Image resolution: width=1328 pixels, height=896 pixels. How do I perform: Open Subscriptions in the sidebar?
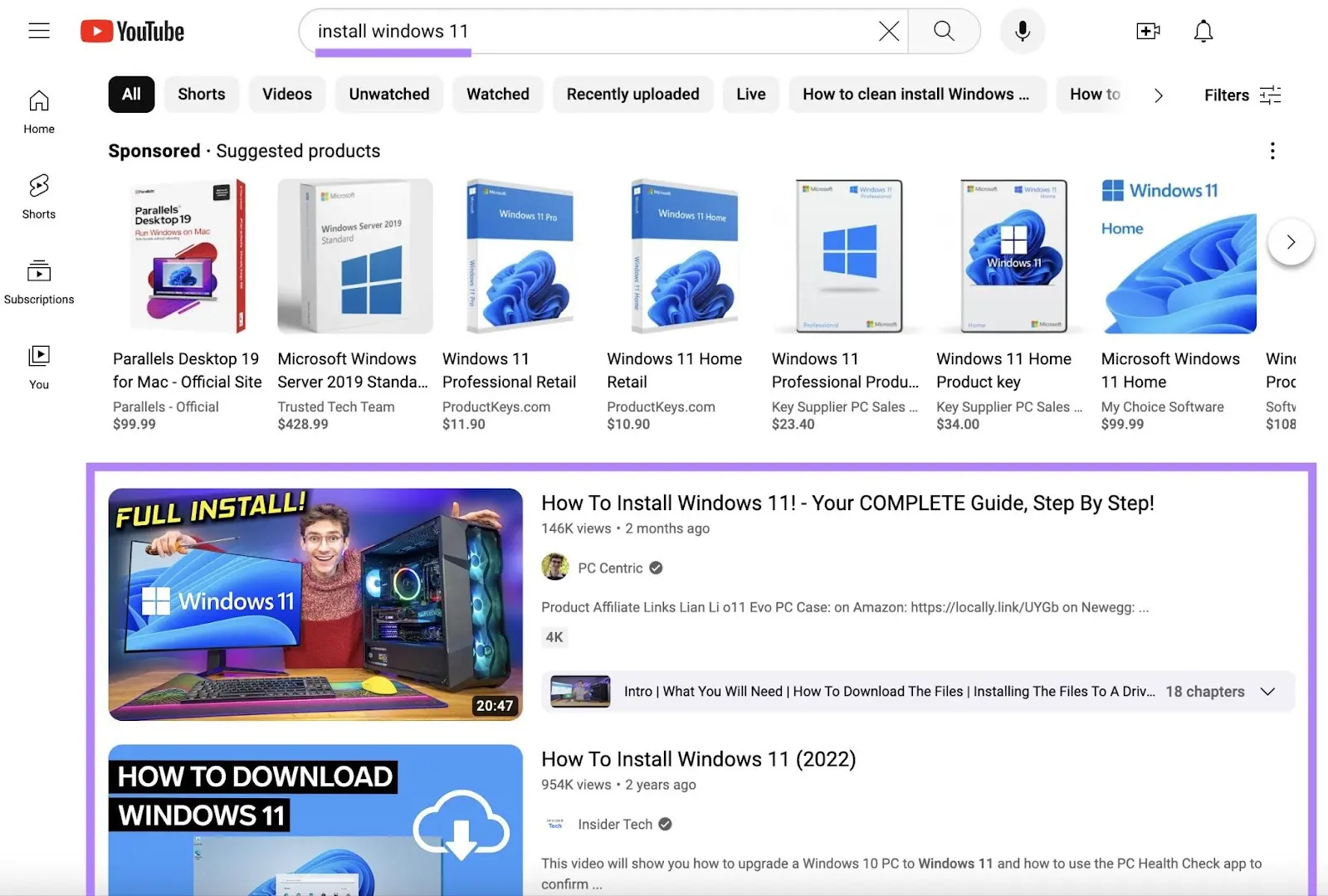[39, 281]
